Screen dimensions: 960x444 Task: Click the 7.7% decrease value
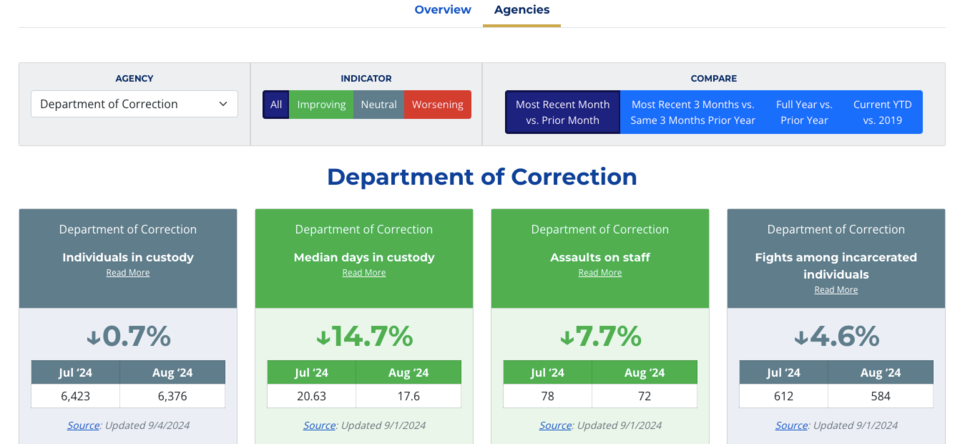click(608, 336)
